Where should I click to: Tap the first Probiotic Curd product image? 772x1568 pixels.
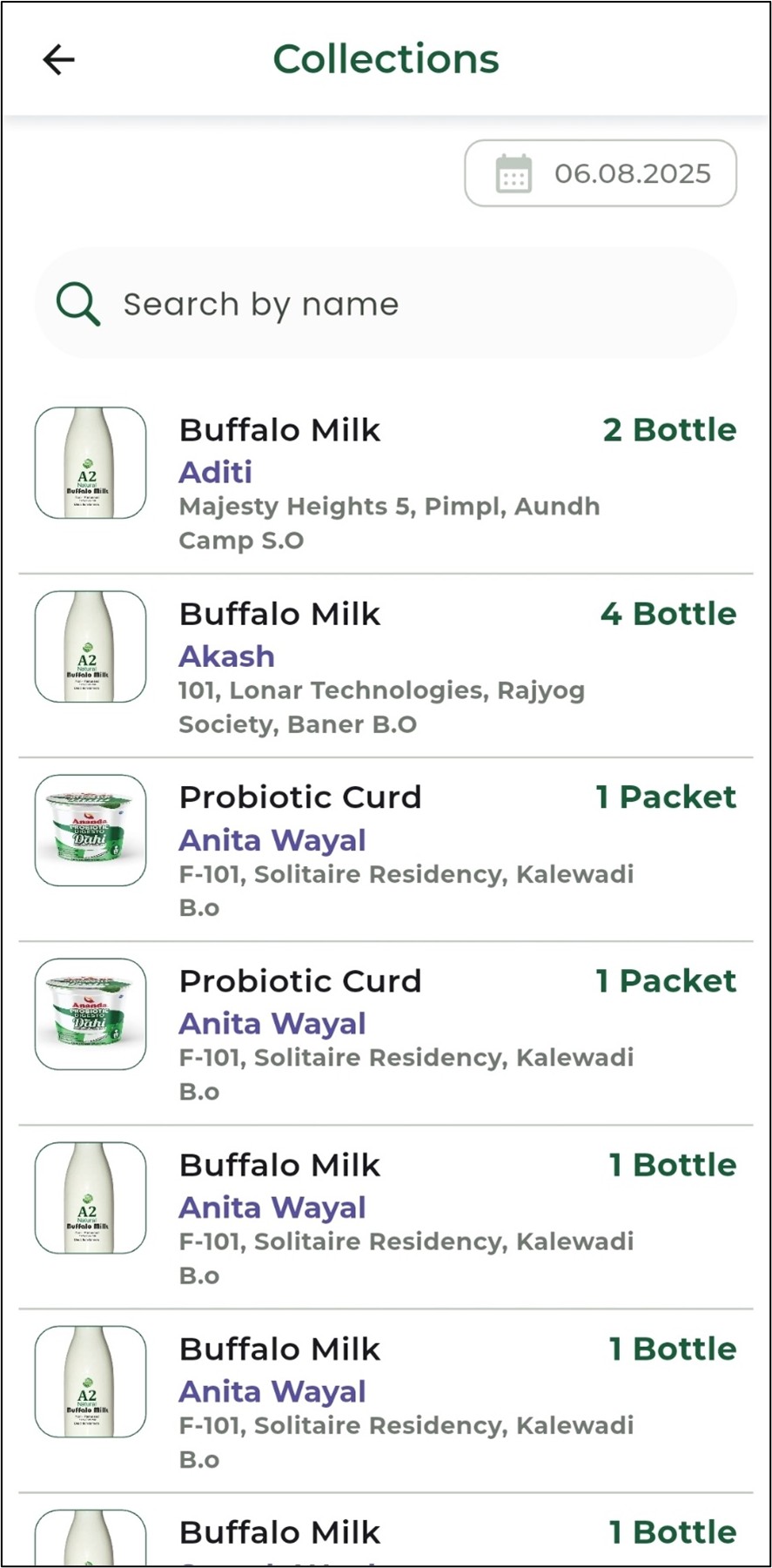(91, 831)
